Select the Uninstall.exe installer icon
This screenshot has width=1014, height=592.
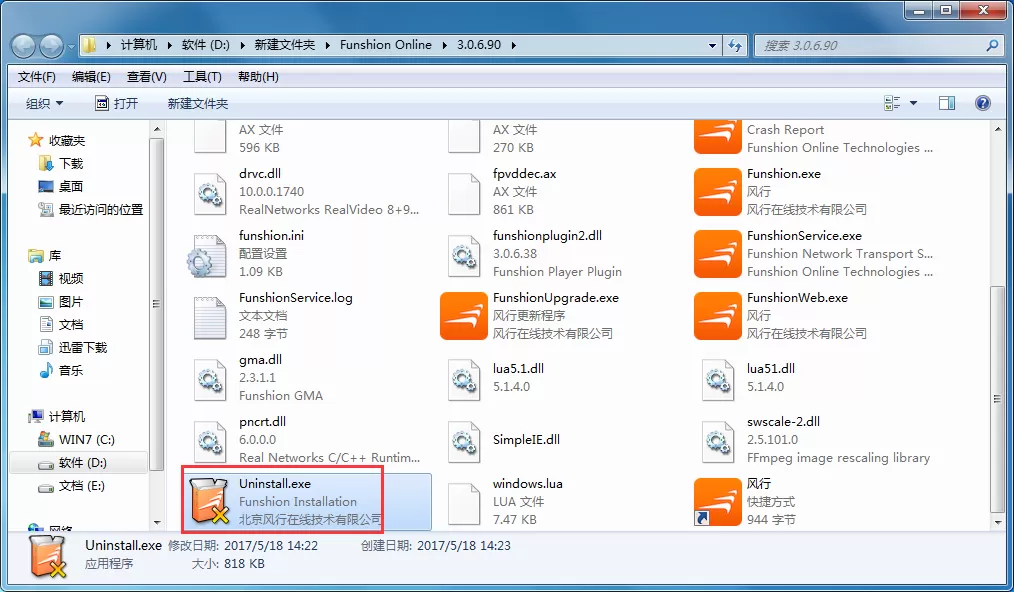[210, 501]
